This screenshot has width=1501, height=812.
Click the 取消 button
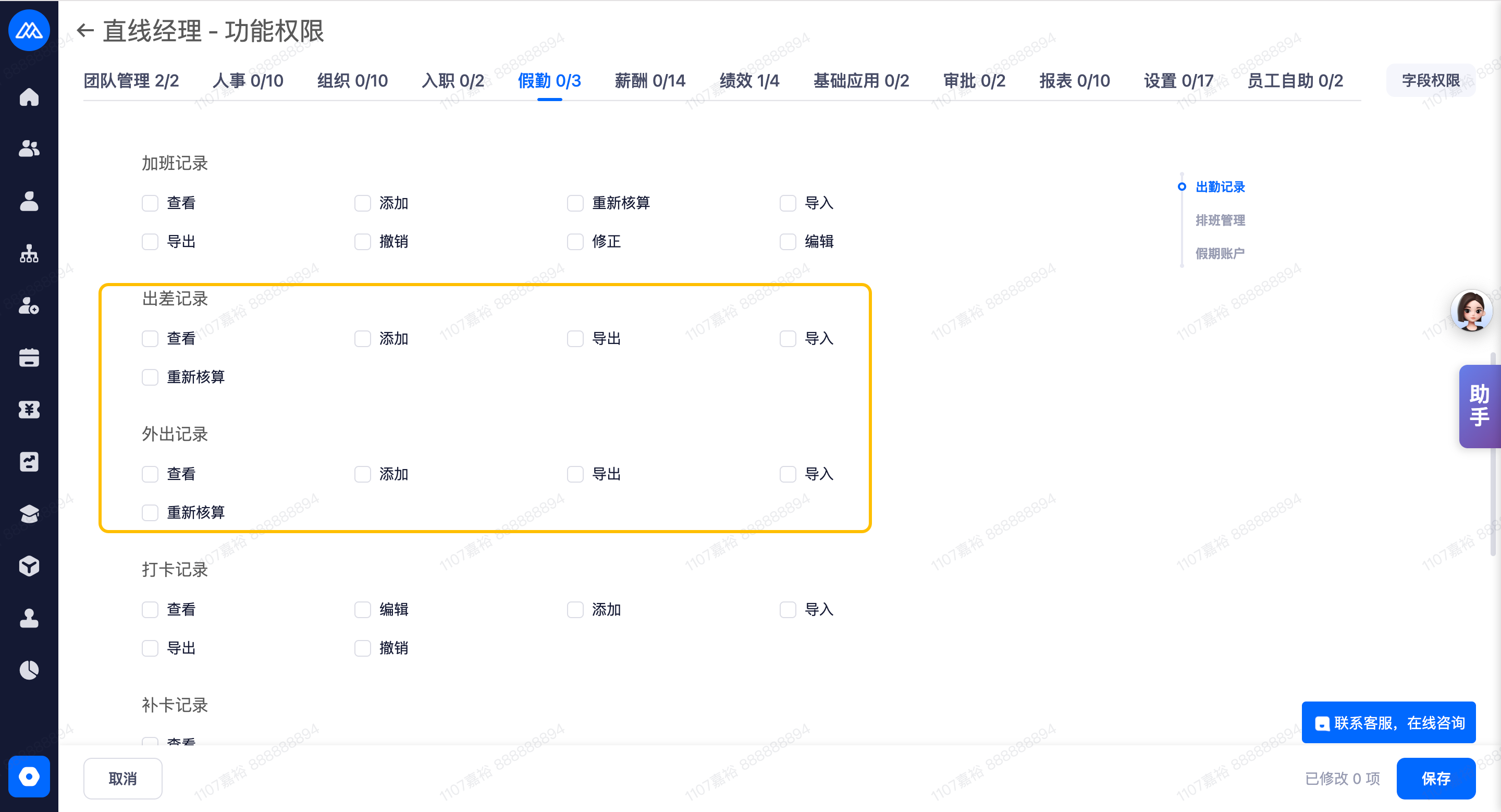point(122,779)
